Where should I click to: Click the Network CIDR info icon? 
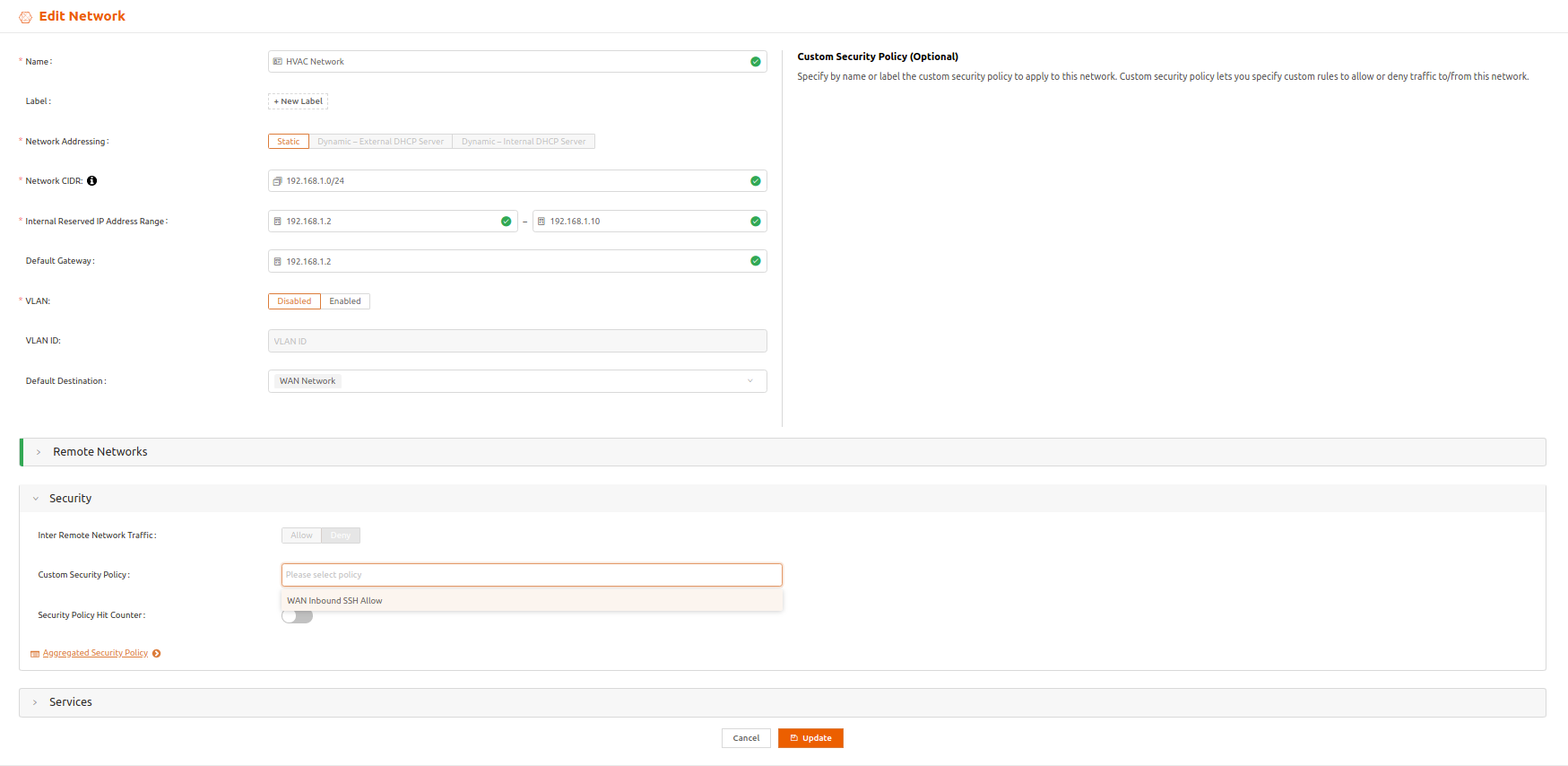pos(91,181)
